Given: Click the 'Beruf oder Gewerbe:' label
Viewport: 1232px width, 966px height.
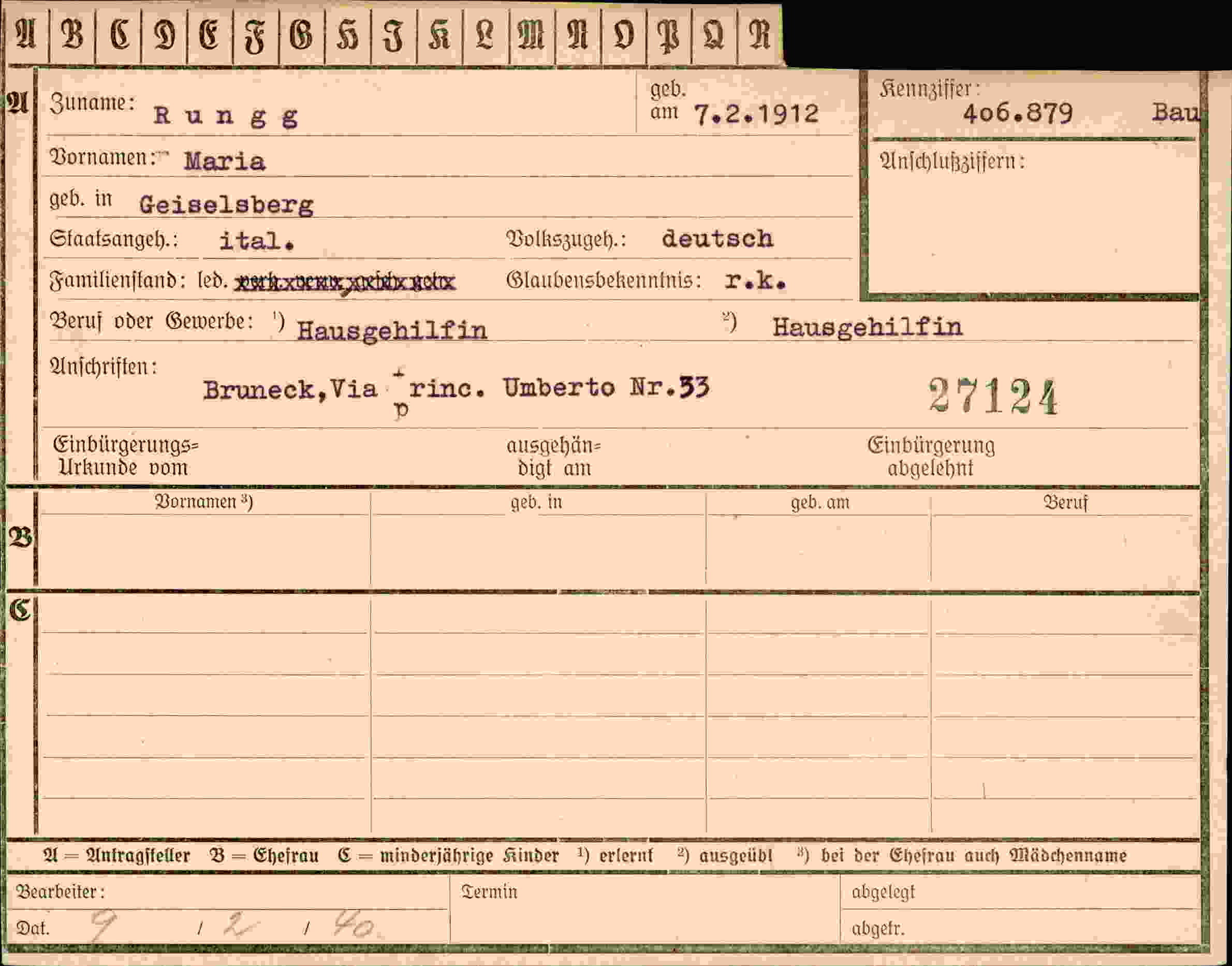Looking at the screenshot, I should (152, 321).
